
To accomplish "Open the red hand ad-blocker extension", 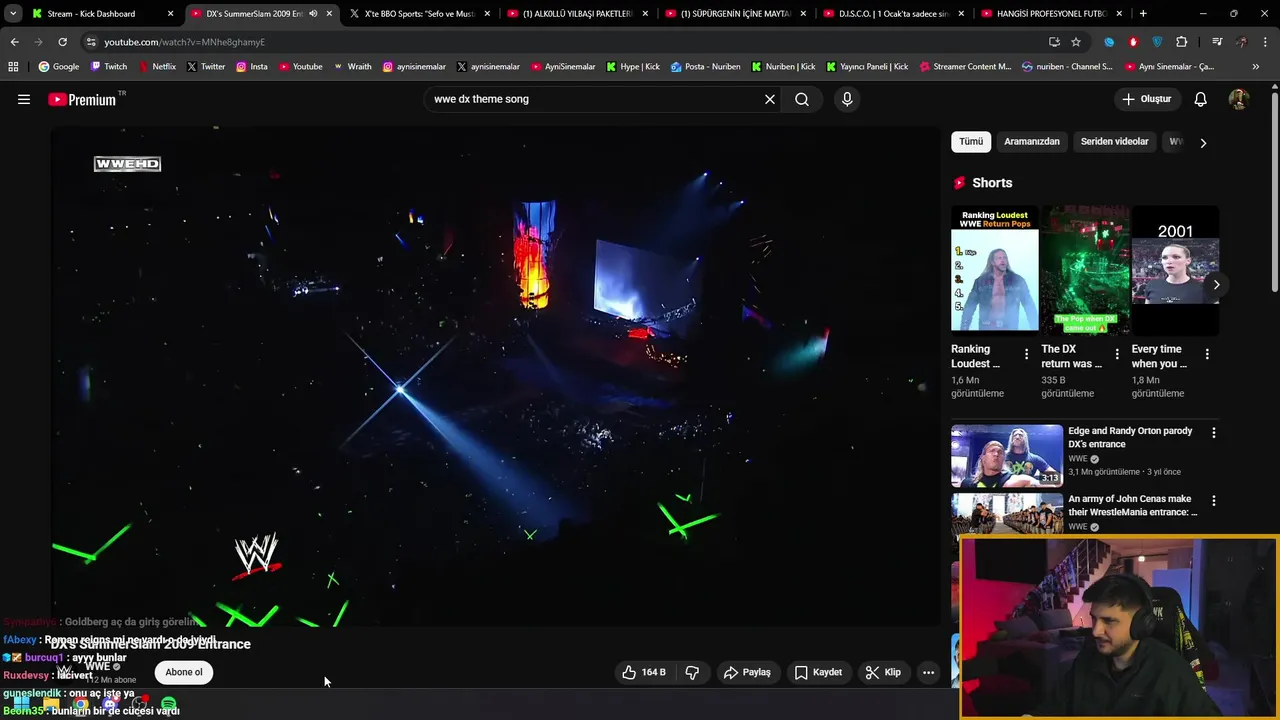I will [1133, 42].
